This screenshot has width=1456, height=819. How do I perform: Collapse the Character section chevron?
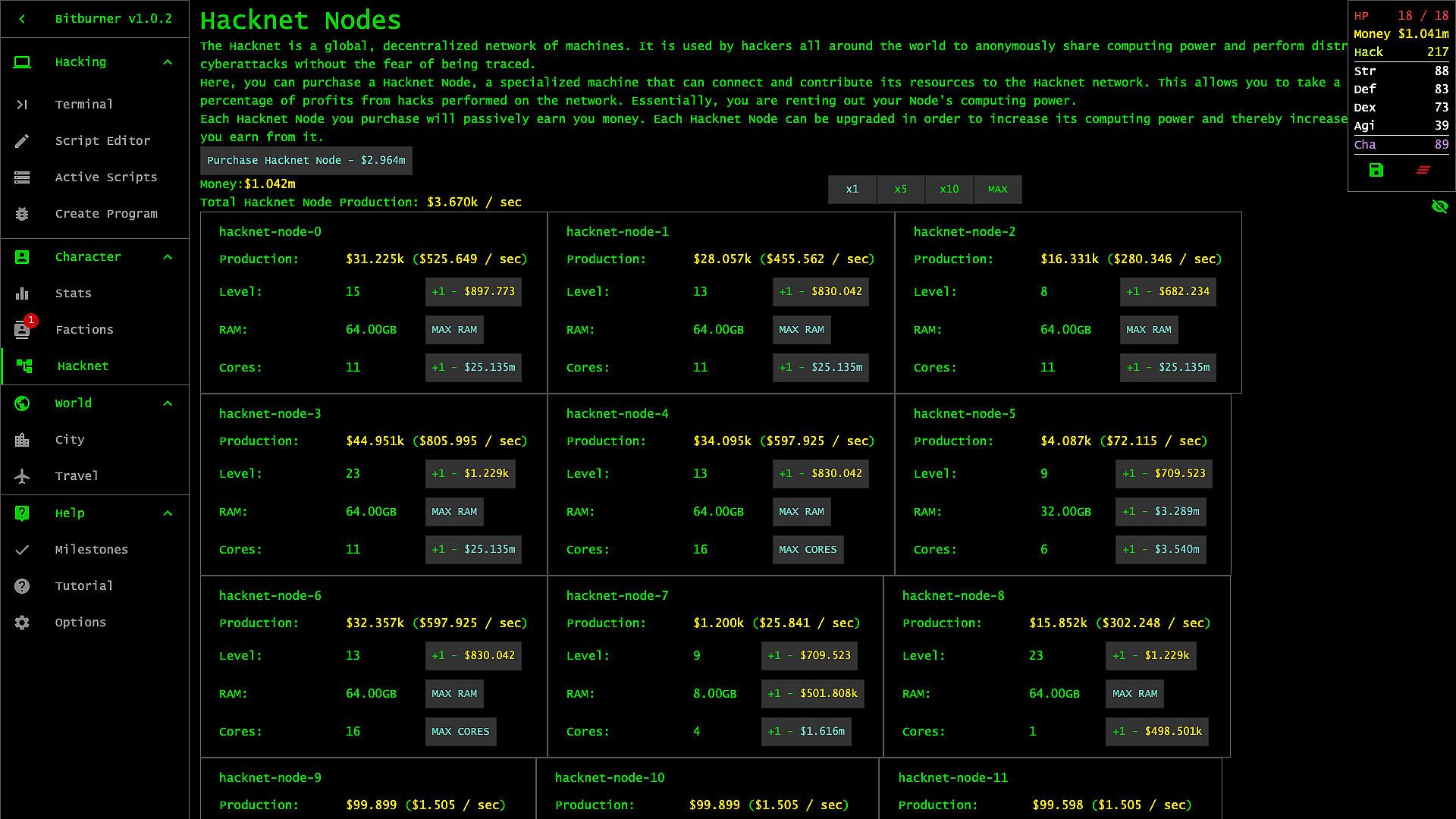click(168, 257)
